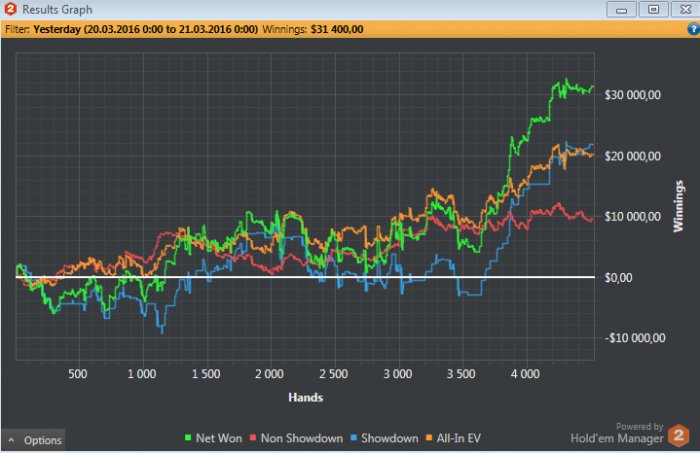Open the blue help question mark icon
The image size is (700, 453).
693,29
